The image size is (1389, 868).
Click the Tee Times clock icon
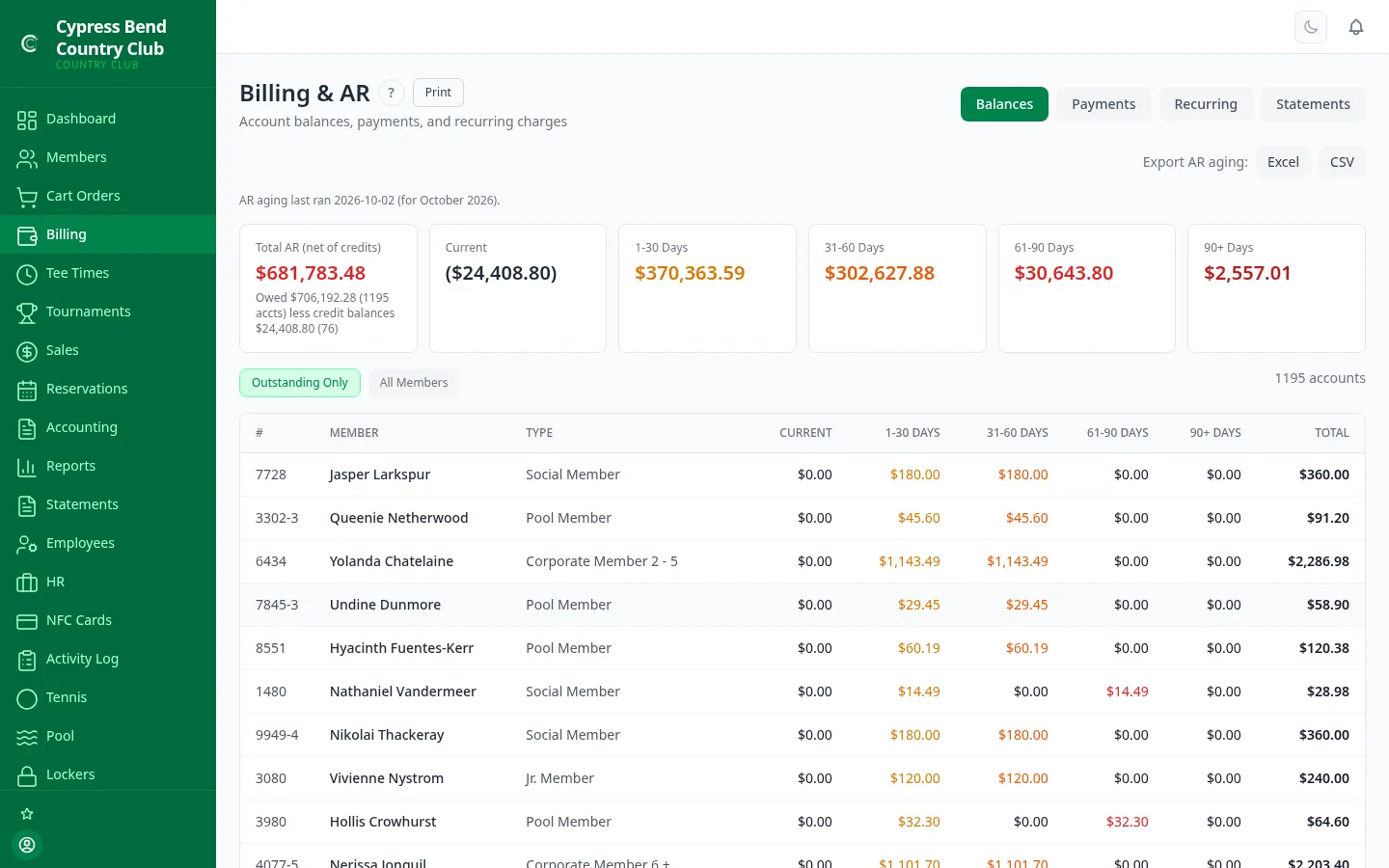27,274
